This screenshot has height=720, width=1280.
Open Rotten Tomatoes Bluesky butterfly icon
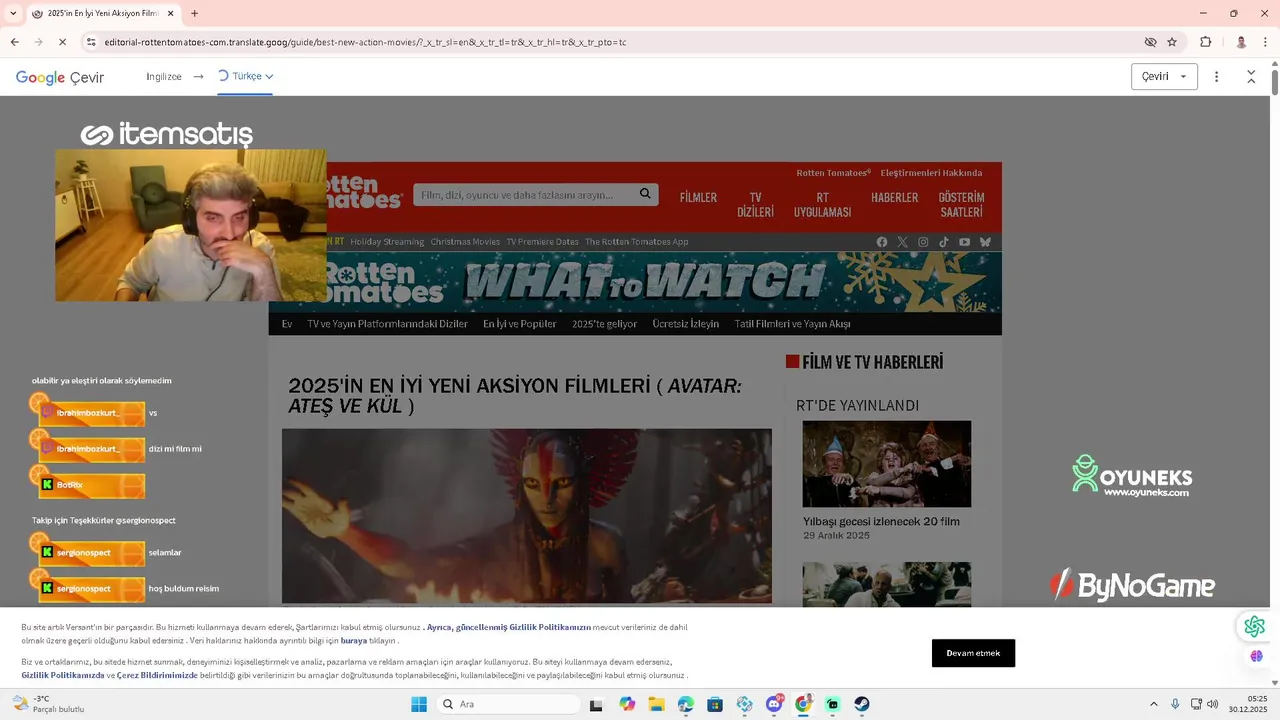(985, 242)
